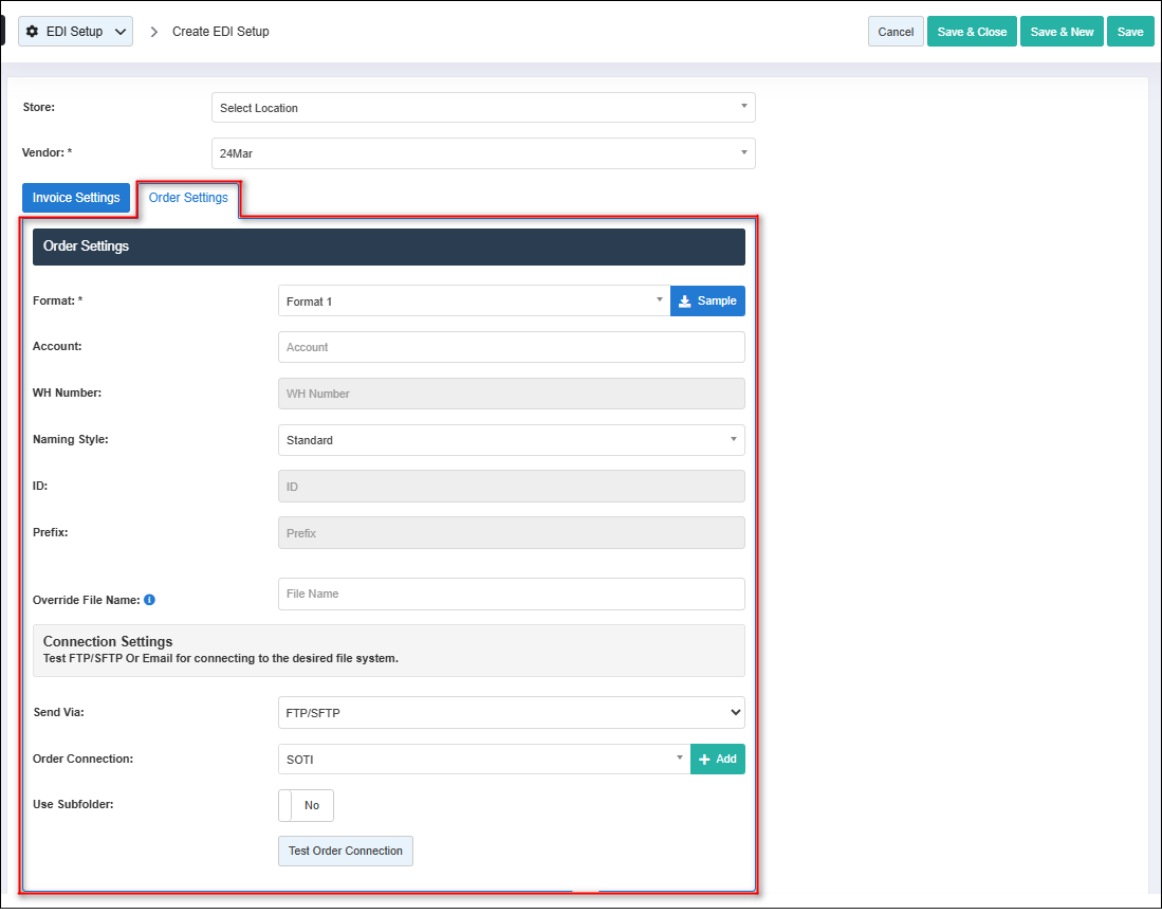Viewport: 1162px width, 909px height.
Task: Open the Format dropdown
Action: pyautogui.click(x=473, y=301)
